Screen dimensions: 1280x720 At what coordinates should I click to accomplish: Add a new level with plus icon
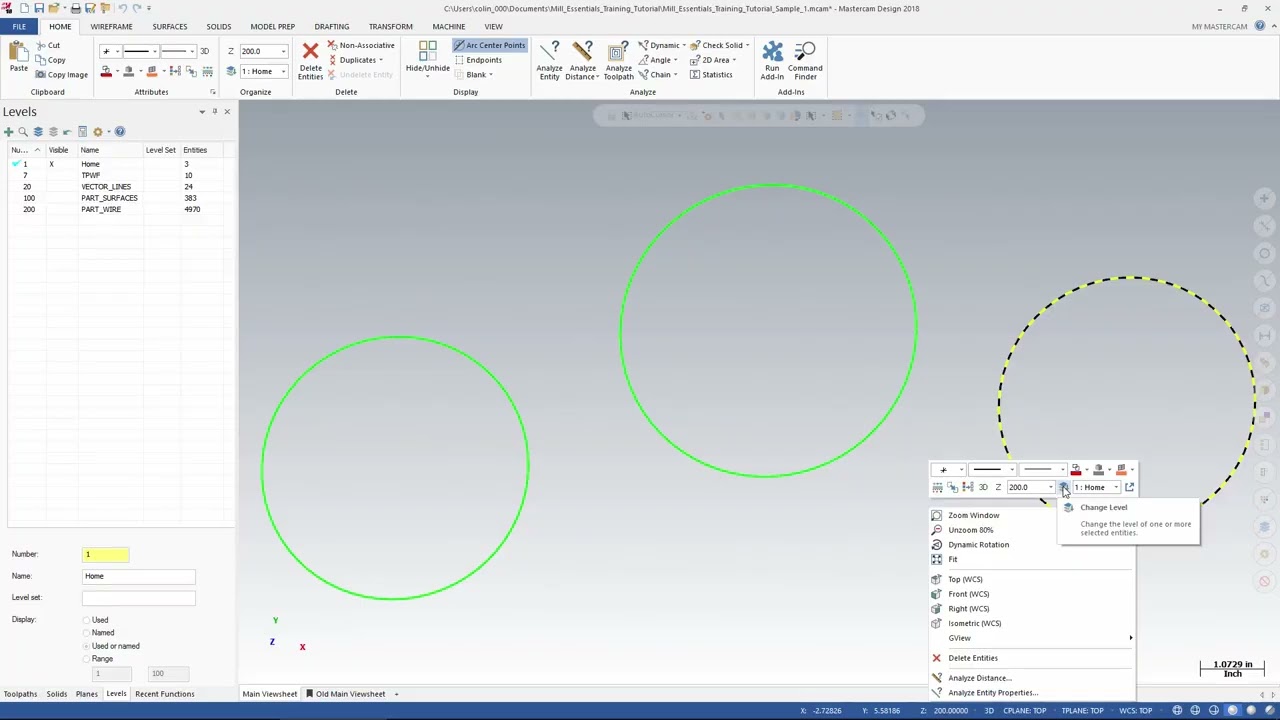[8, 132]
